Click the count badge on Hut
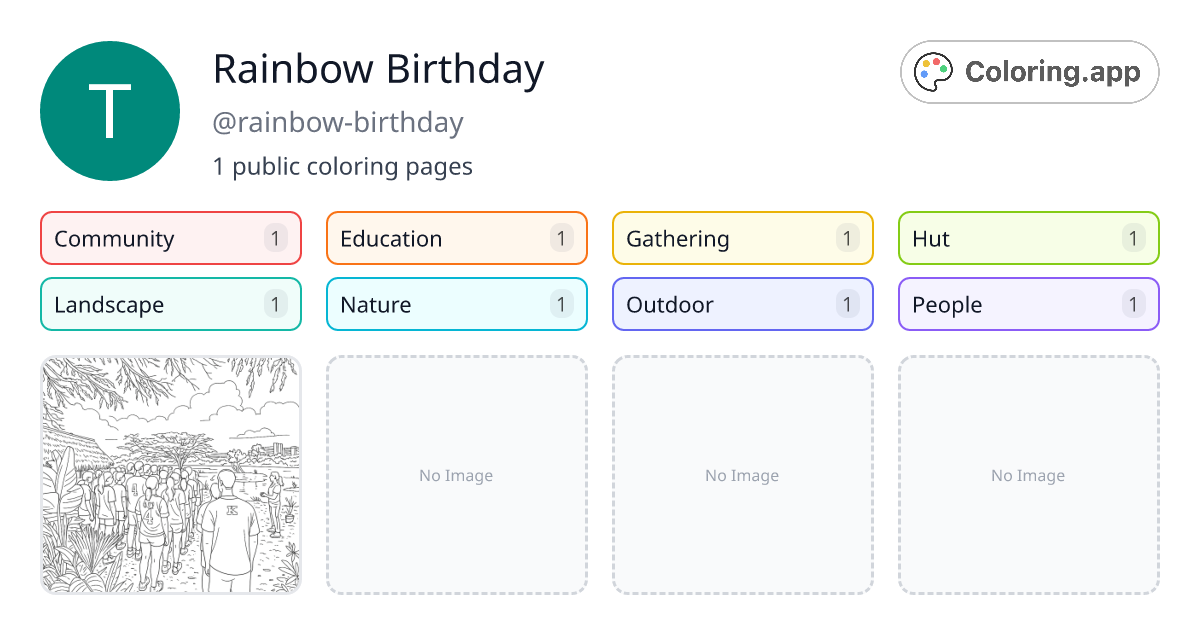The width and height of the screenshot is (1200, 630). 1133,238
